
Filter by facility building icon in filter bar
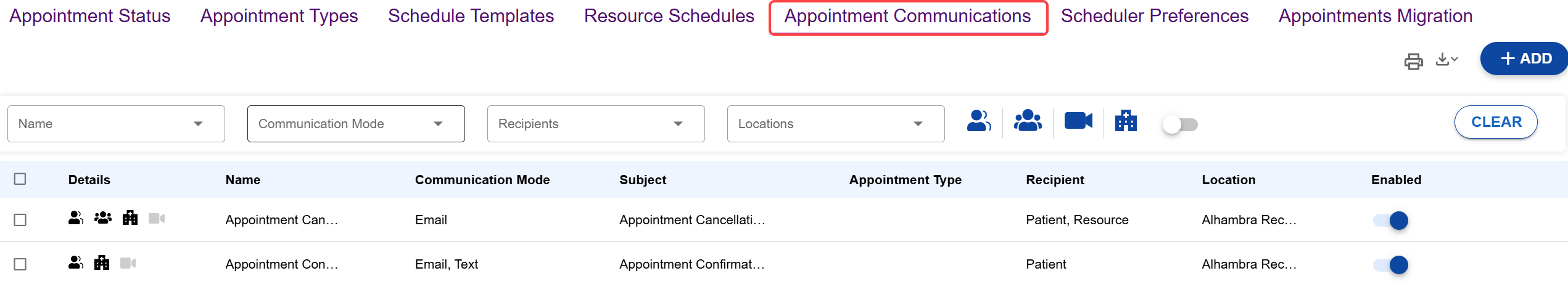point(1126,121)
